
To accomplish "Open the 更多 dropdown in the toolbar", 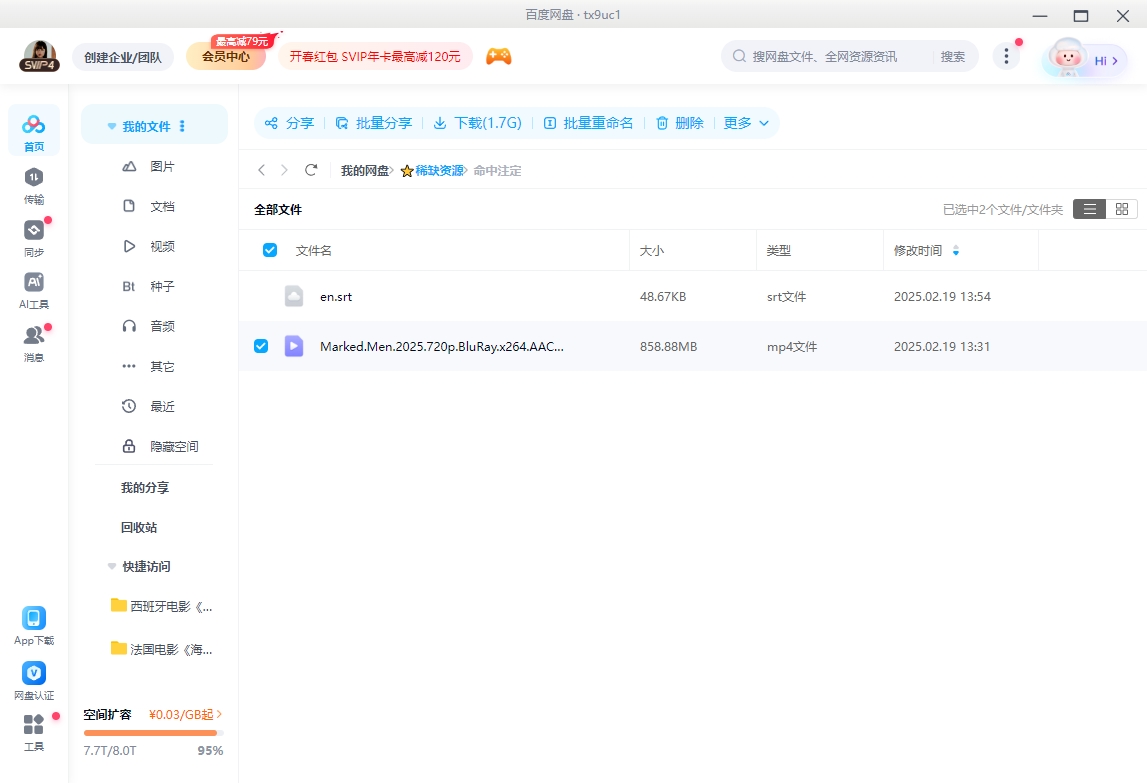I will [746, 122].
